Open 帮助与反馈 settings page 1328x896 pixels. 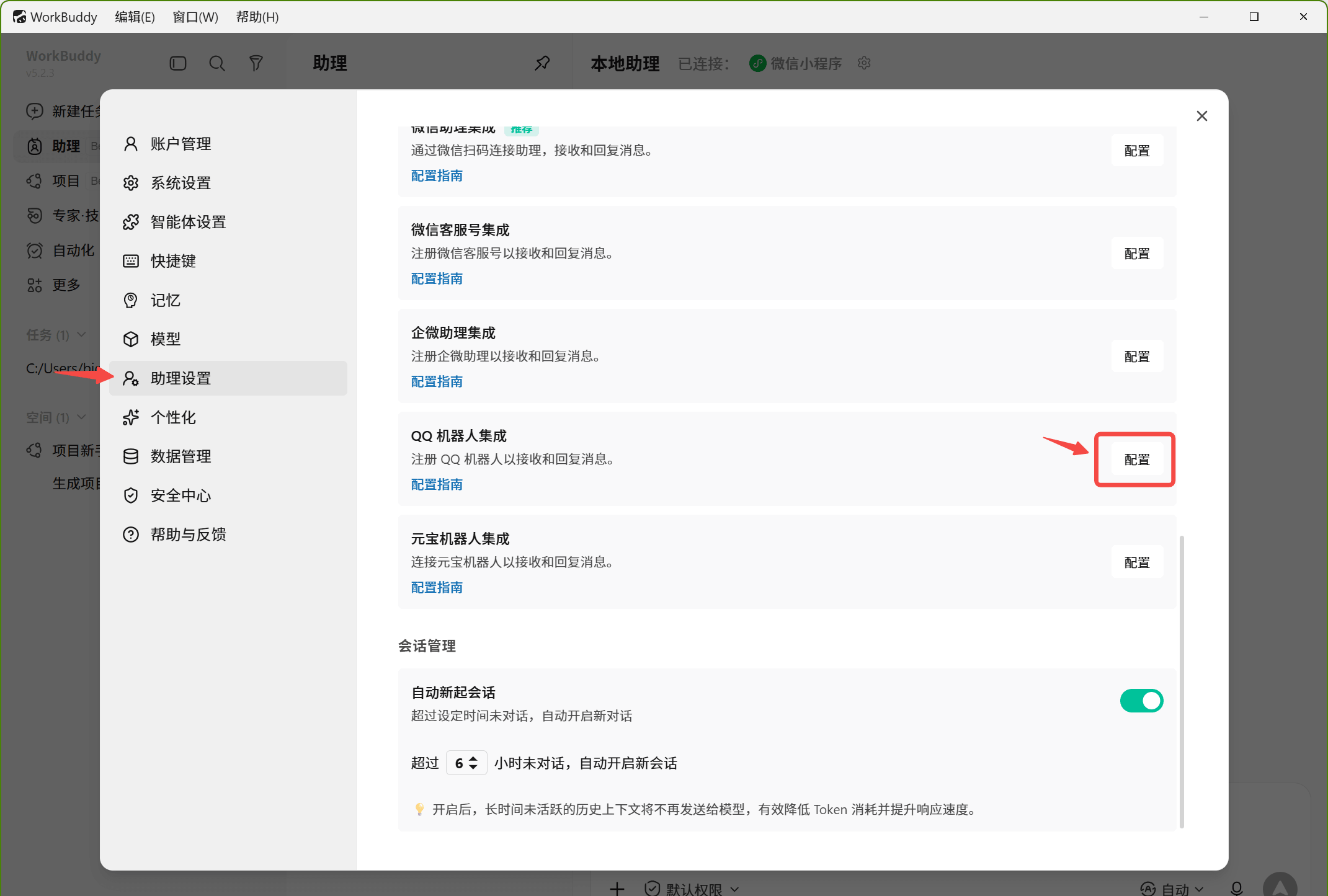coord(228,534)
